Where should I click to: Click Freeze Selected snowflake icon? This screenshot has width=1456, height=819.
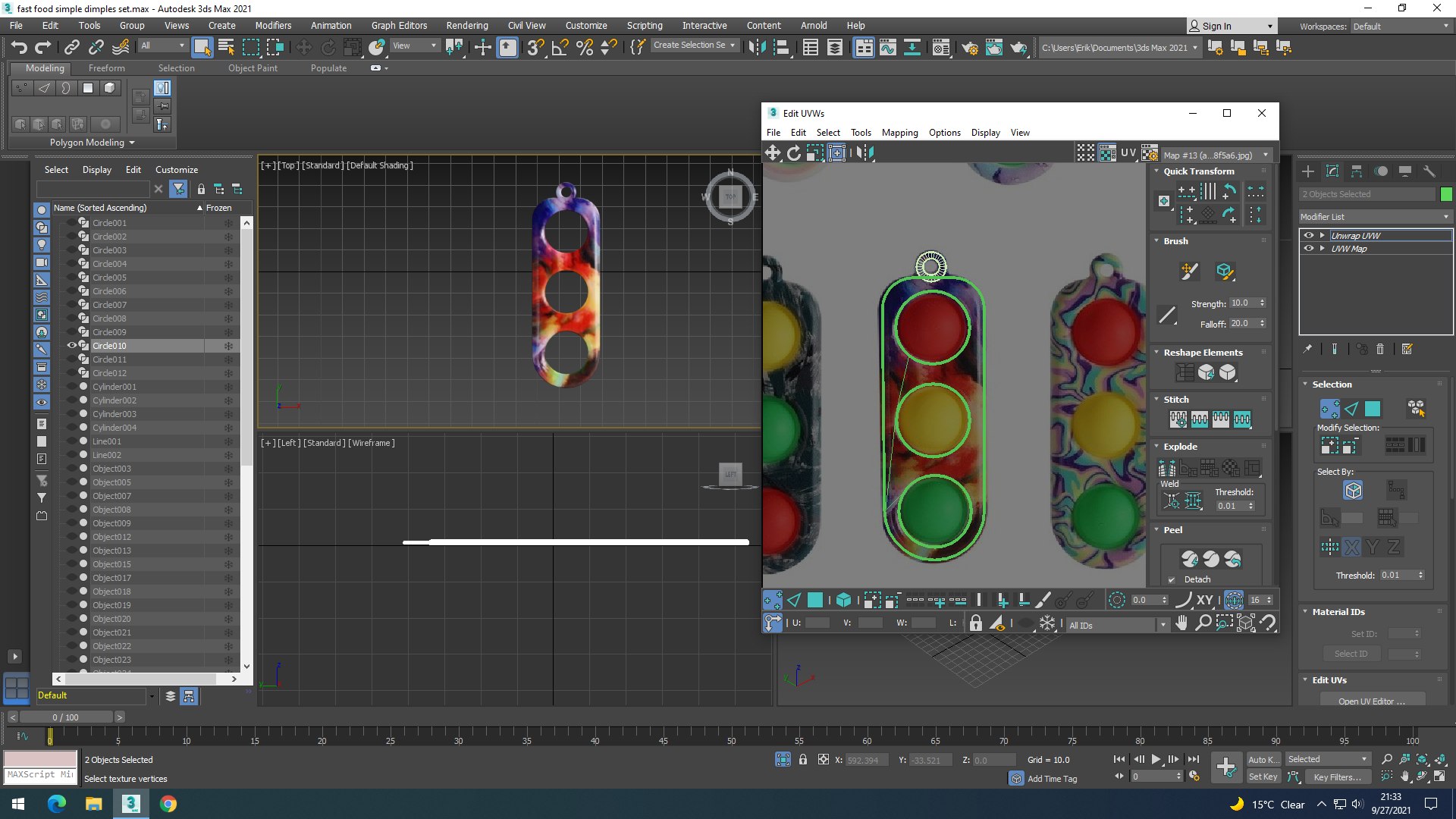(x=1047, y=623)
